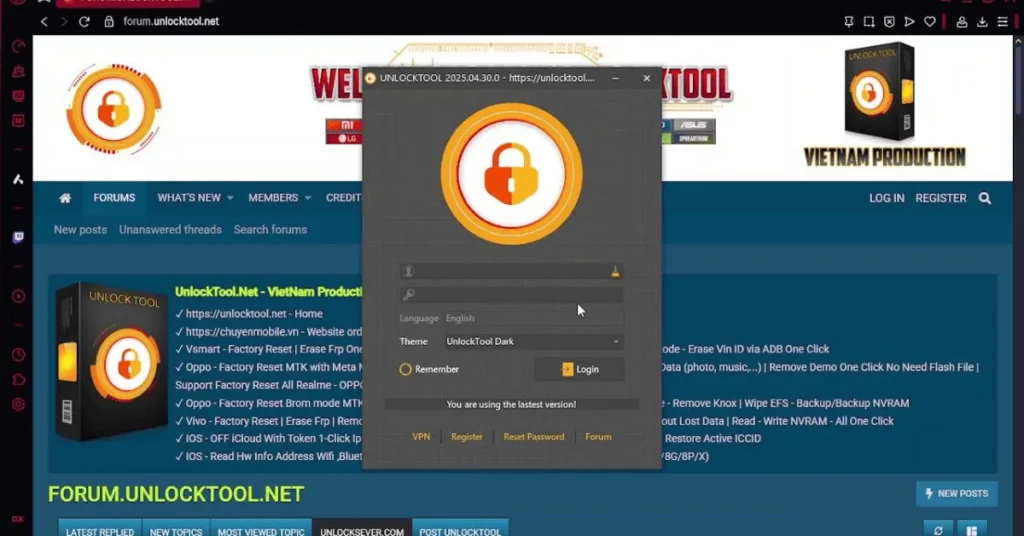Screen dimensions: 1024x536
Task: Switch to the NEW TOPICS tab
Action: click(x=176, y=529)
